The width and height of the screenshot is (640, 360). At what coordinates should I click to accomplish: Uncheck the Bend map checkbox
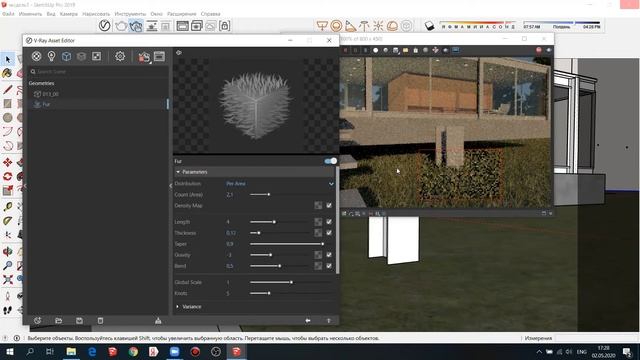coord(329,266)
